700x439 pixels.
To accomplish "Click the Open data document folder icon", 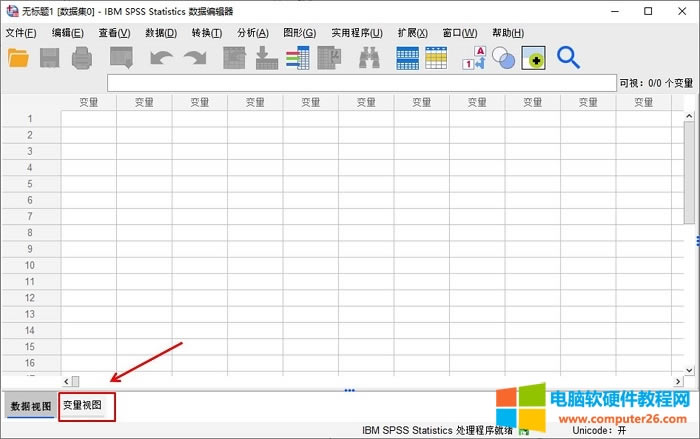I will point(18,58).
